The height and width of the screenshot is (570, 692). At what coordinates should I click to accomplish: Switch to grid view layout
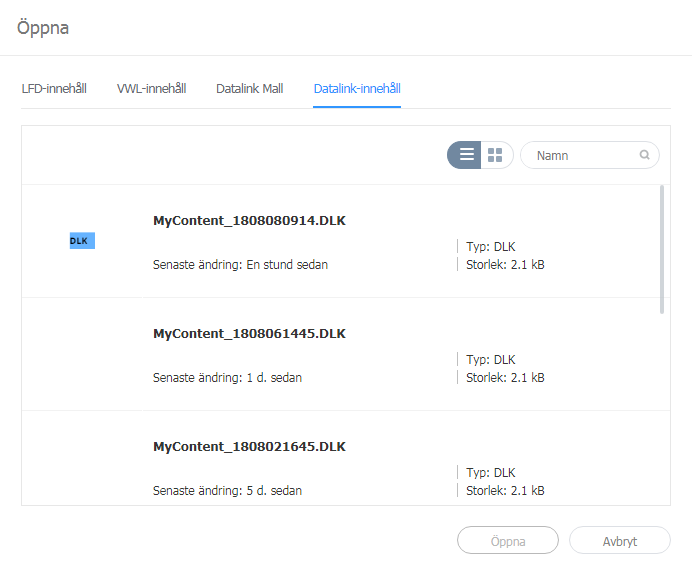[x=496, y=155]
